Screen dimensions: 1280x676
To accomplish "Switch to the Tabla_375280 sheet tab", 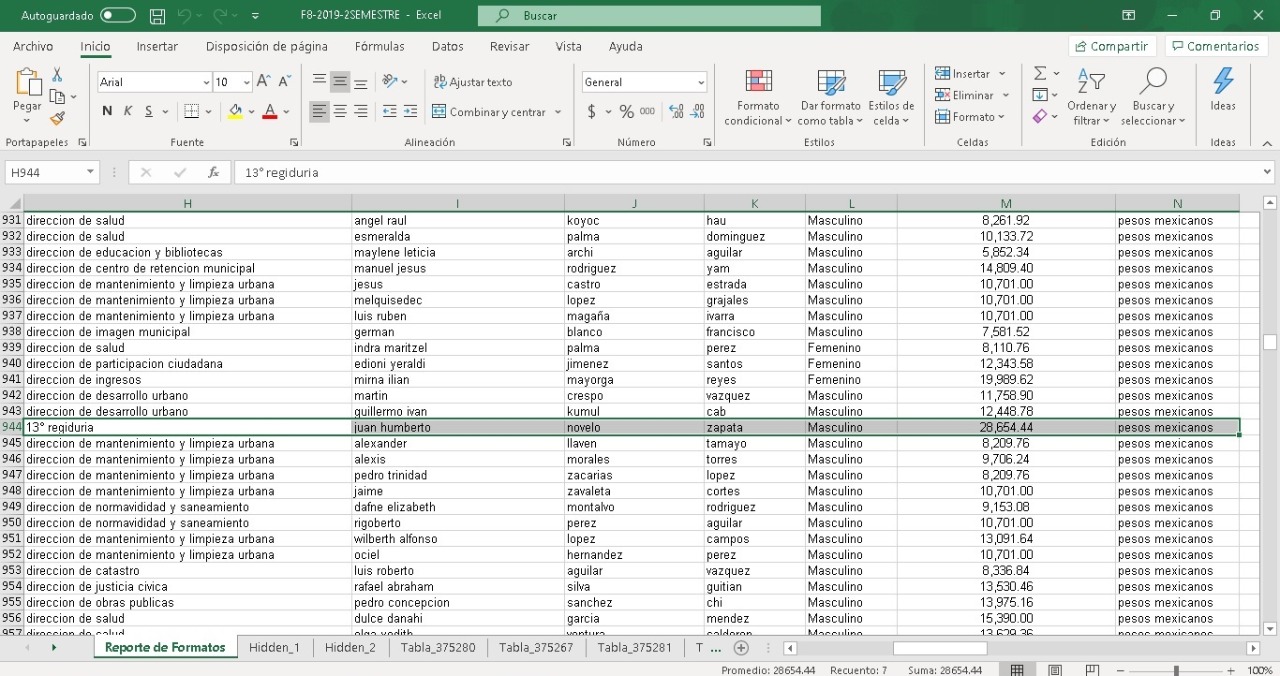I will 438,648.
